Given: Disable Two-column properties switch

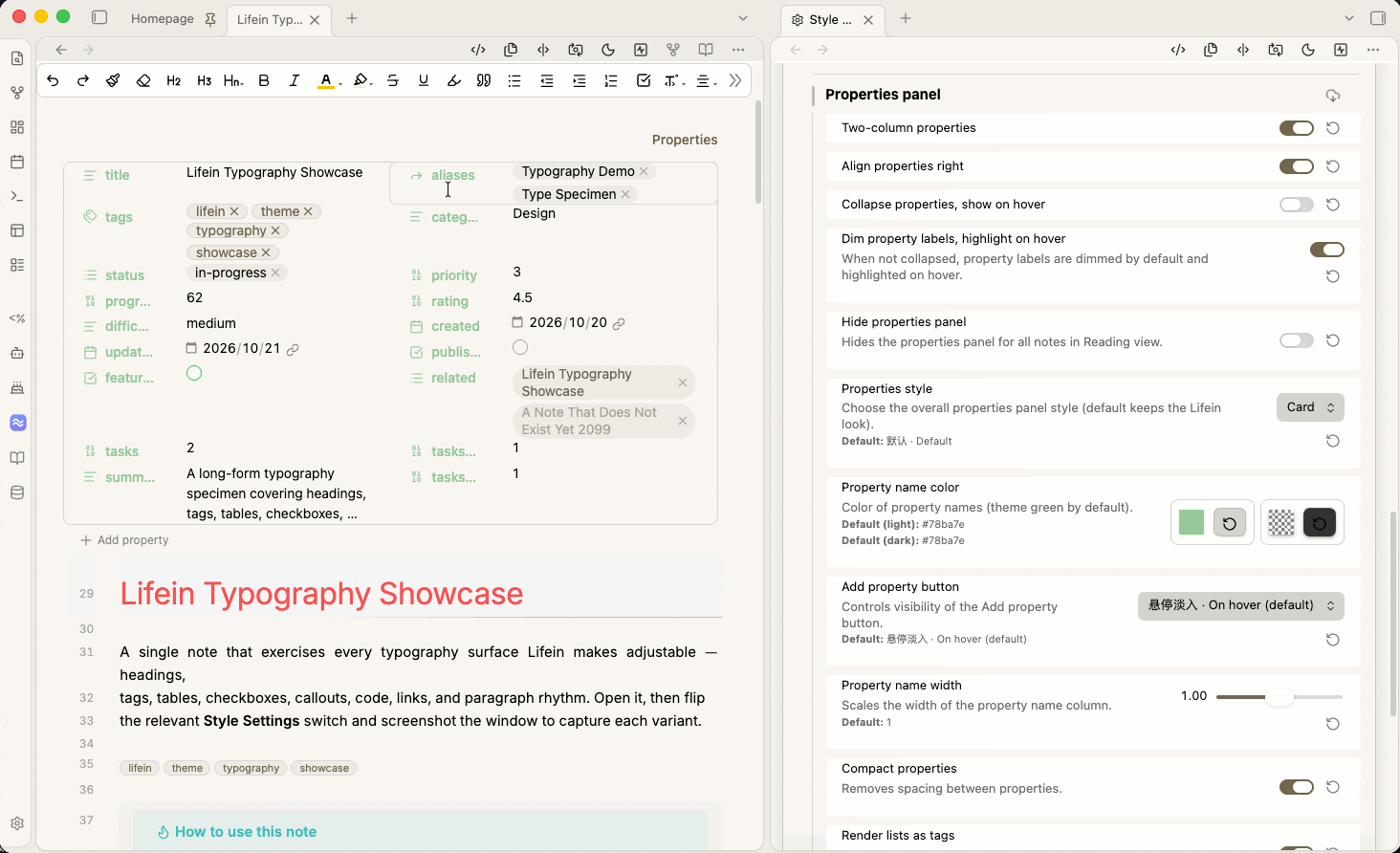Looking at the screenshot, I should pos(1297,128).
